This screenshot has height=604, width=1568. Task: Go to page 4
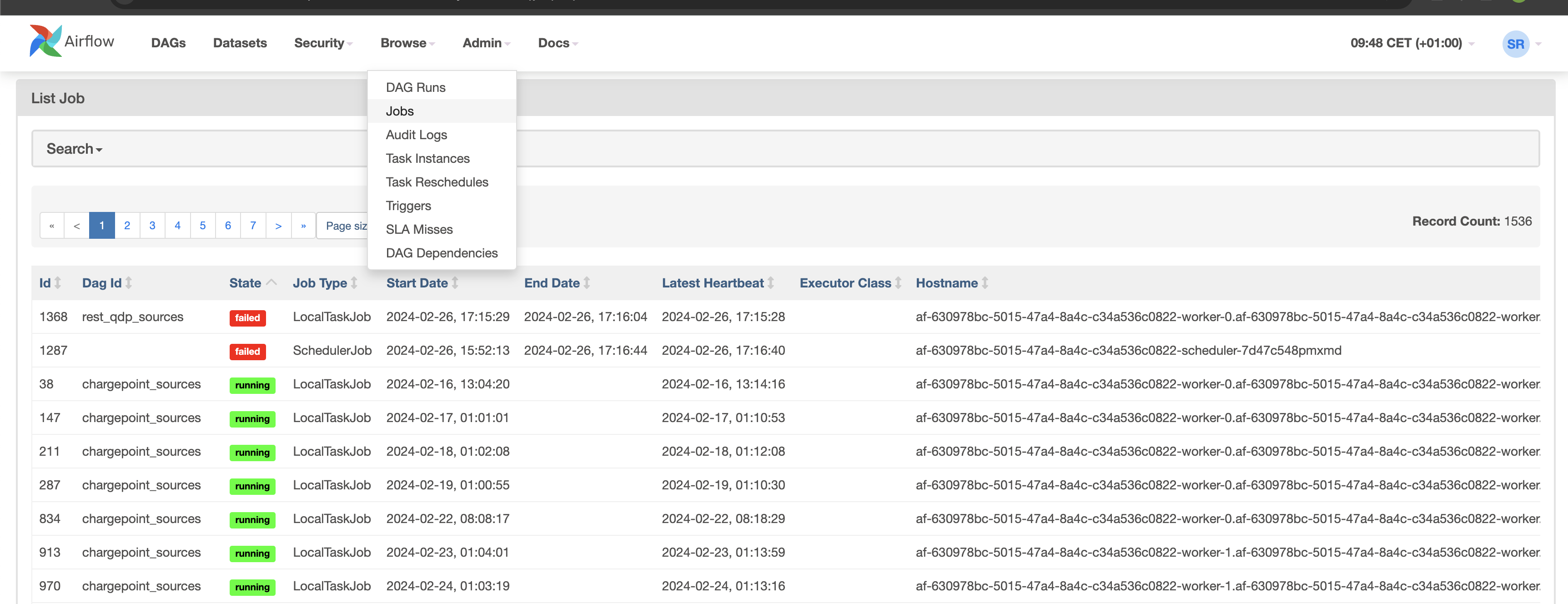178,226
